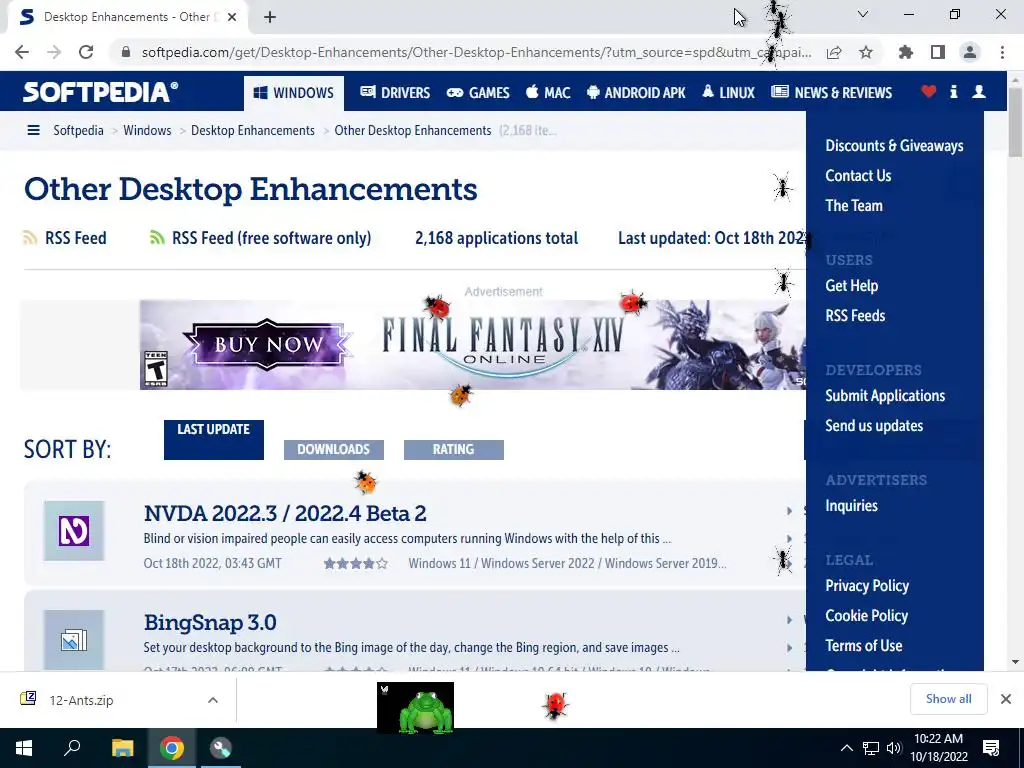Image resolution: width=1024 pixels, height=768 pixels.
Task: Open Send us updates link
Action: pyautogui.click(x=874, y=426)
